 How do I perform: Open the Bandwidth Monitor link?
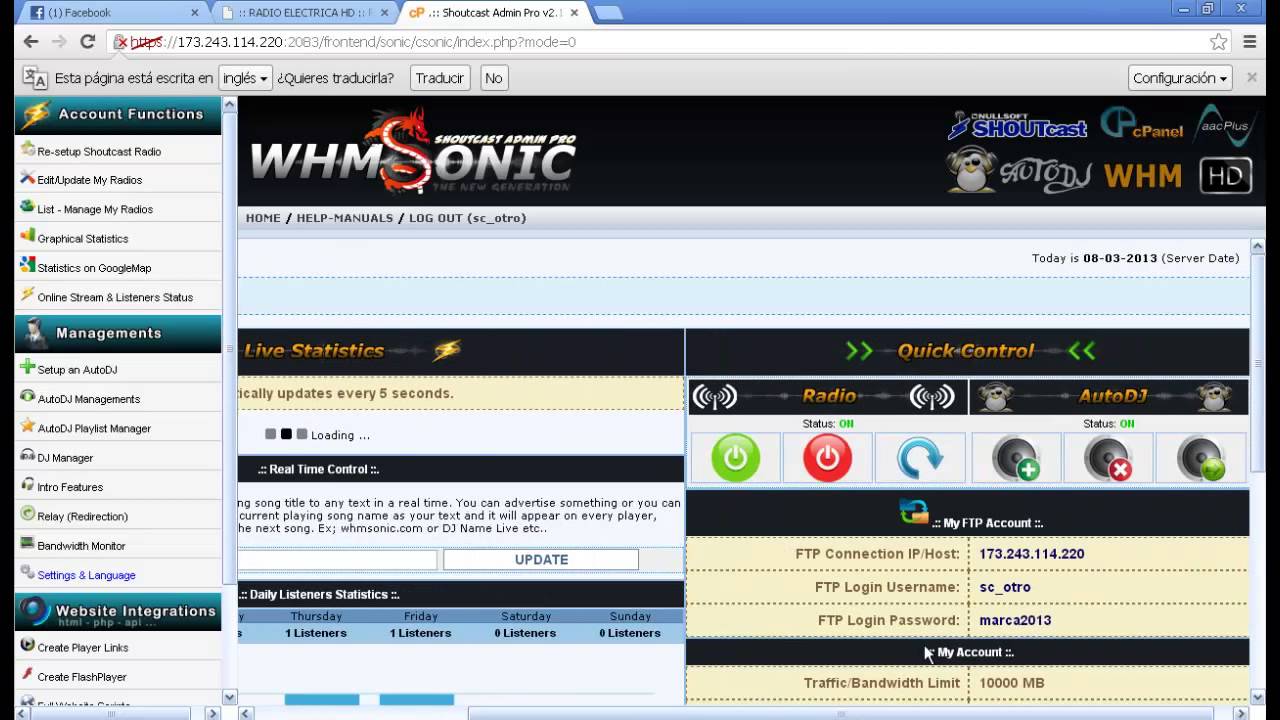81,546
